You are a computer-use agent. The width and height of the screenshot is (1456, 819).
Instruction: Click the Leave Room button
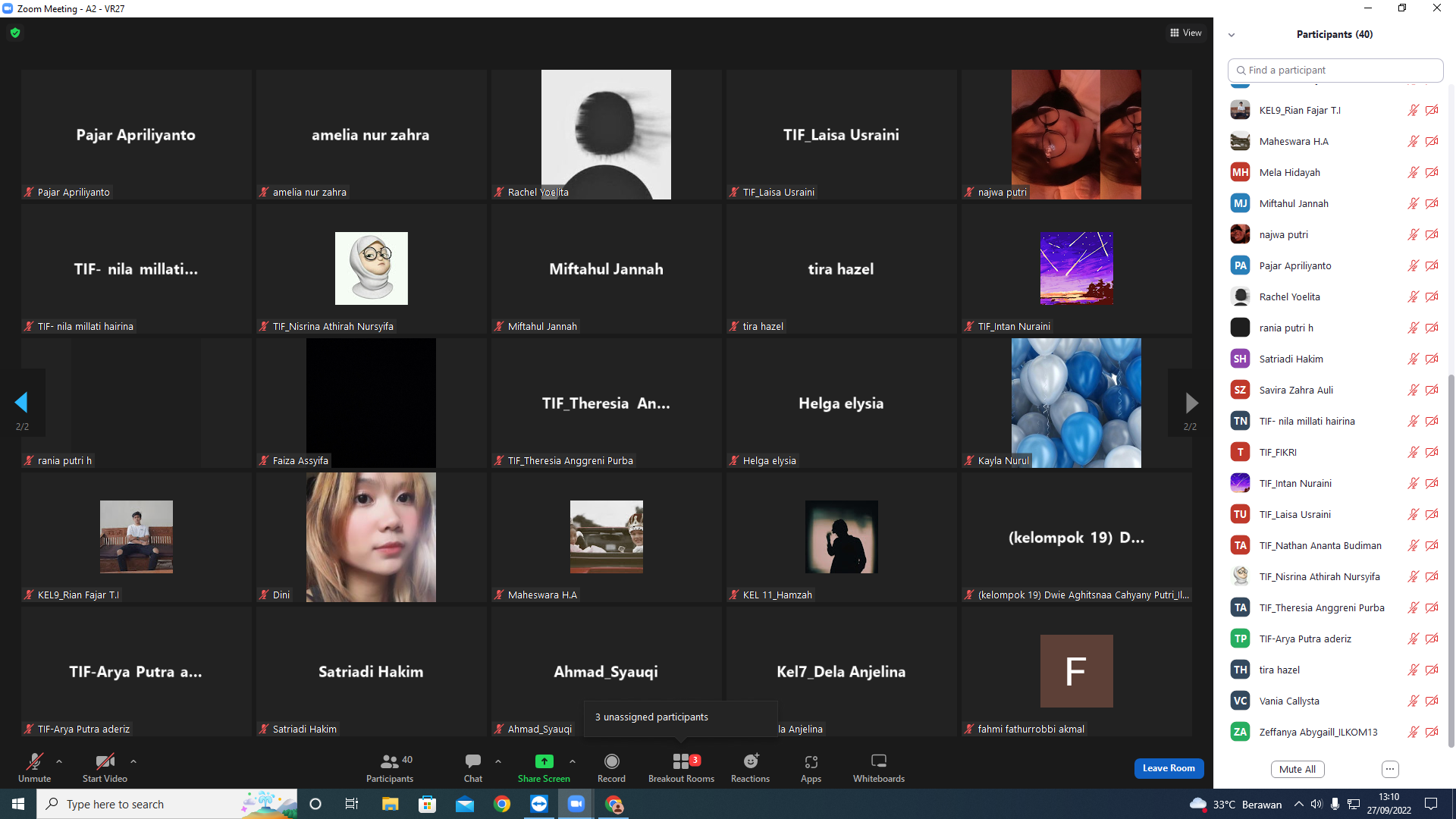[1169, 768]
